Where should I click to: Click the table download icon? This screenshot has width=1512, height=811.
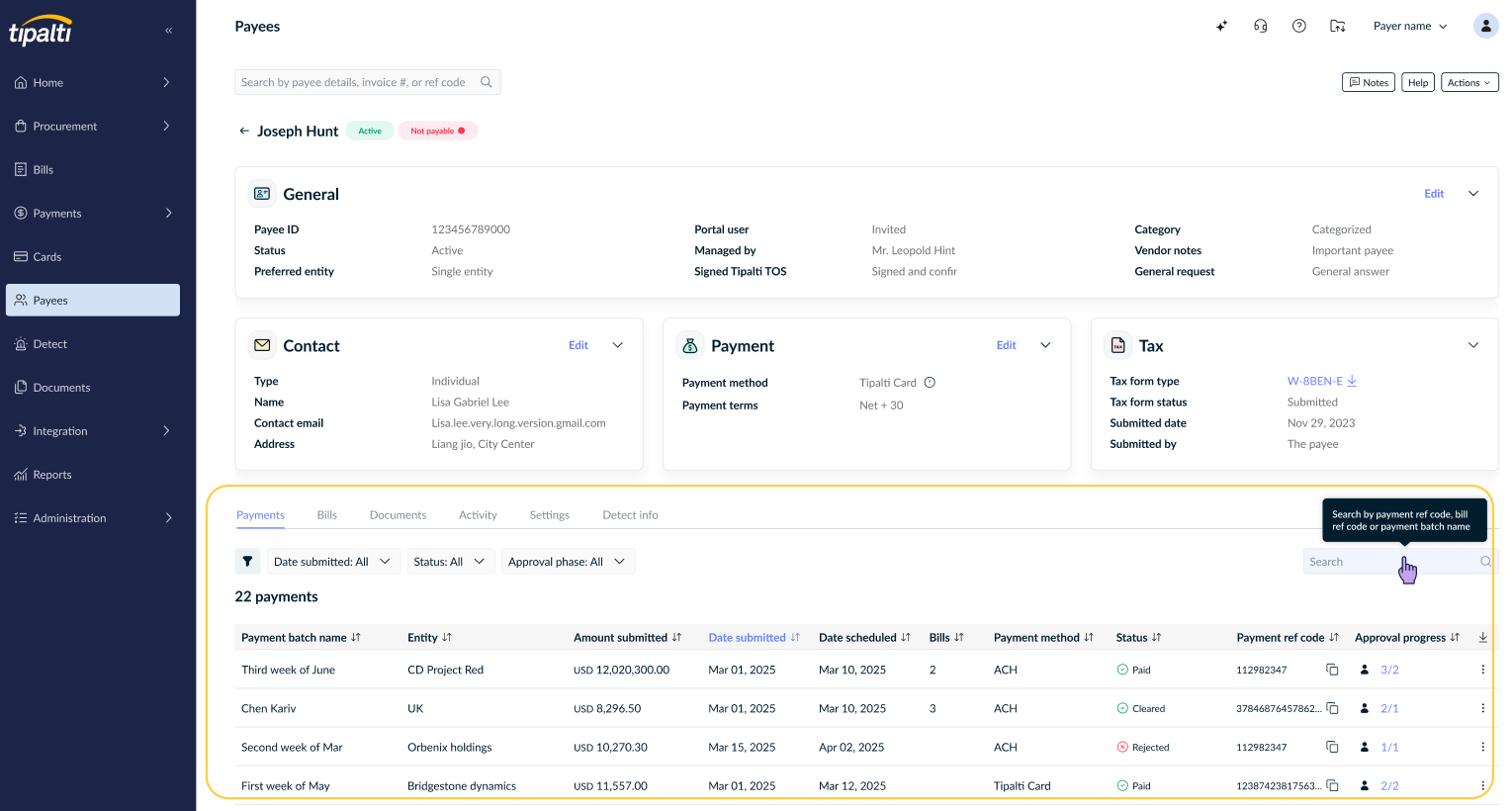[1482, 638]
